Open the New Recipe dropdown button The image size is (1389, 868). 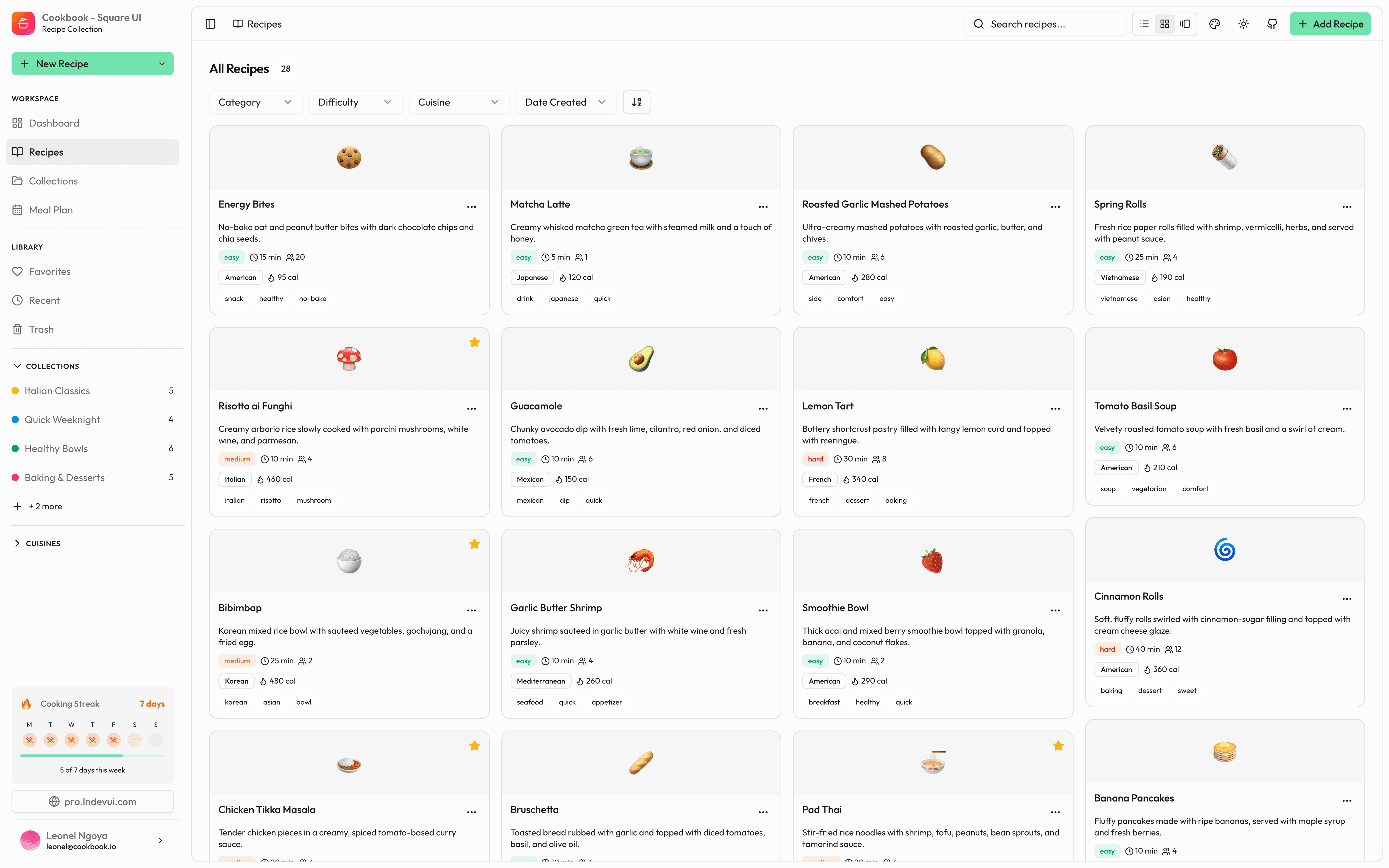93,64
